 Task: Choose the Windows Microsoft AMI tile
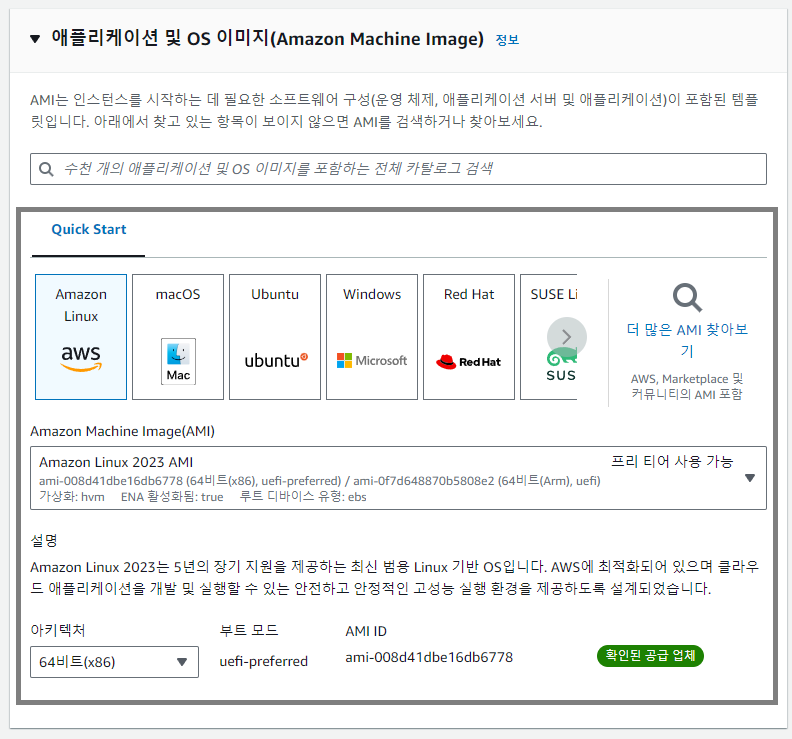coord(372,337)
